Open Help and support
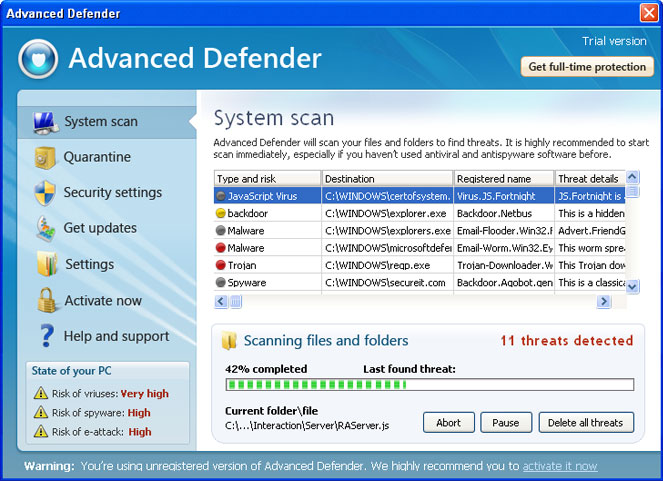 (x=107, y=336)
